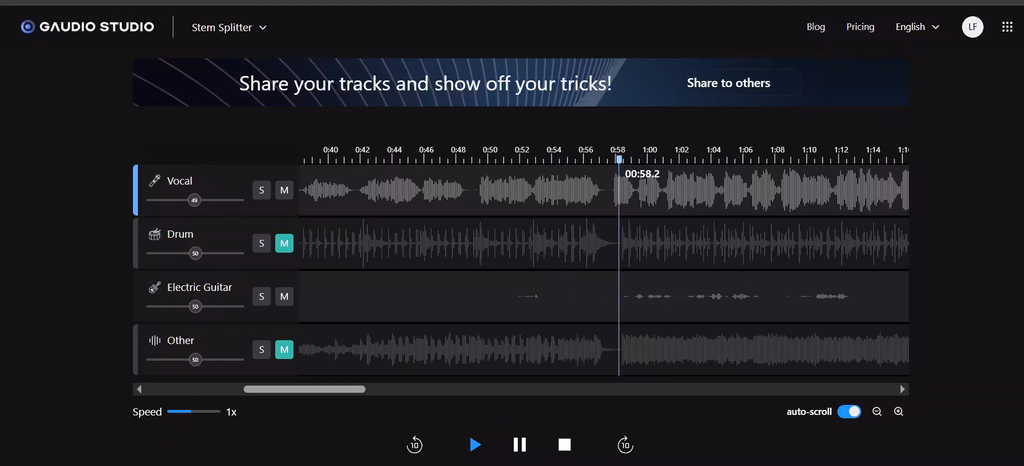This screenshot has width=1024, height=466.
Task: Toggle the auto-scroll switch off
Action: [849, 412]
